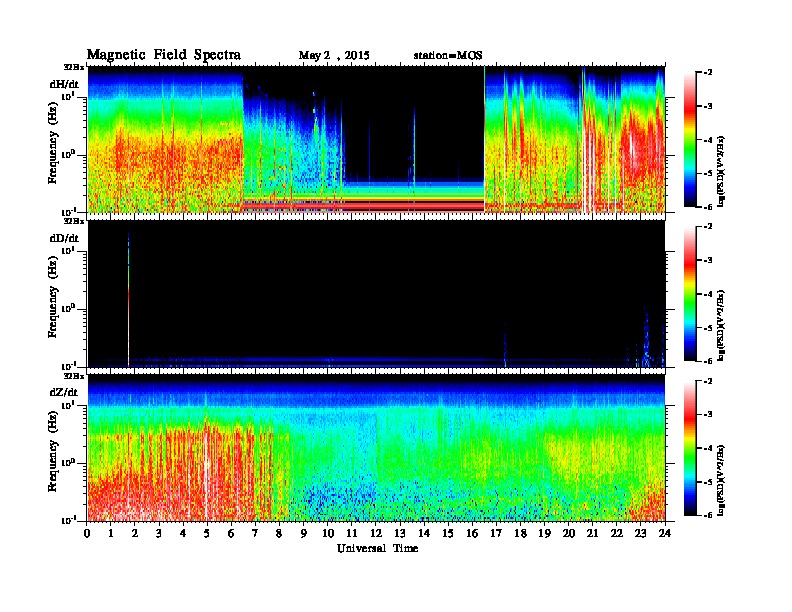Click the 32Hz tick label of the dH/dt panel
The width and height of the screenshot is (792, 612).
coord(74,67)
